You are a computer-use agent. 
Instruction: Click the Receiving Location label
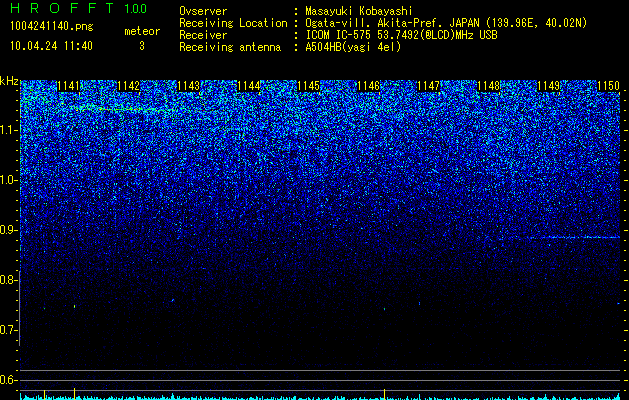click(x=233, y=23)
